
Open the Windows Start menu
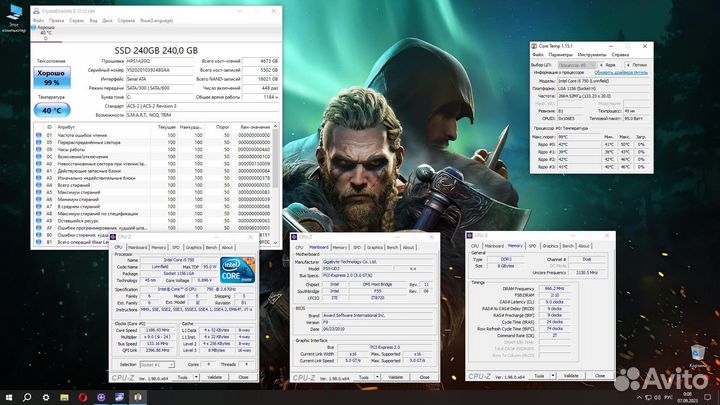pos(9,397)
